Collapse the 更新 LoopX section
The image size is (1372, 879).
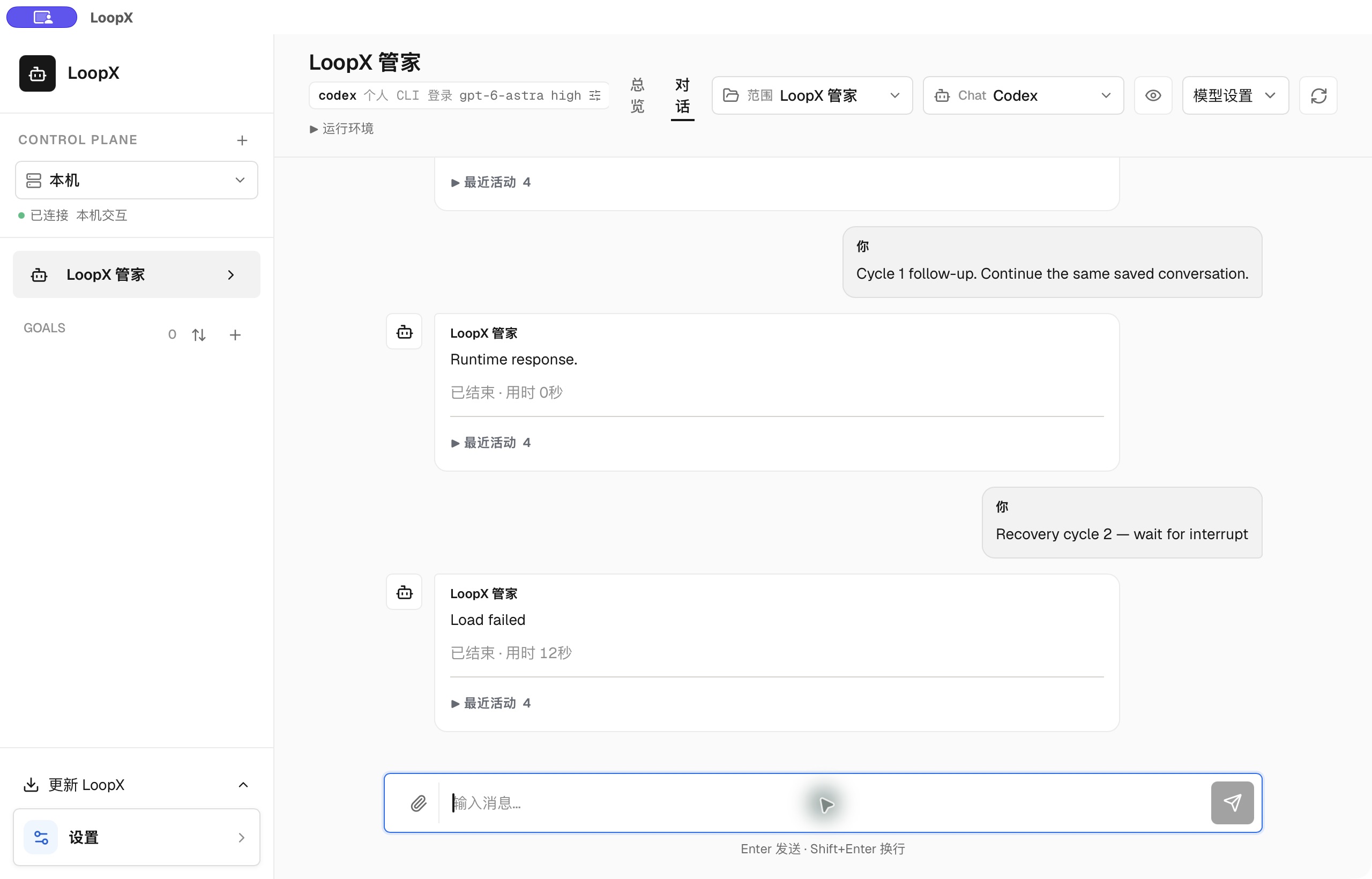(x=243, y=785)
